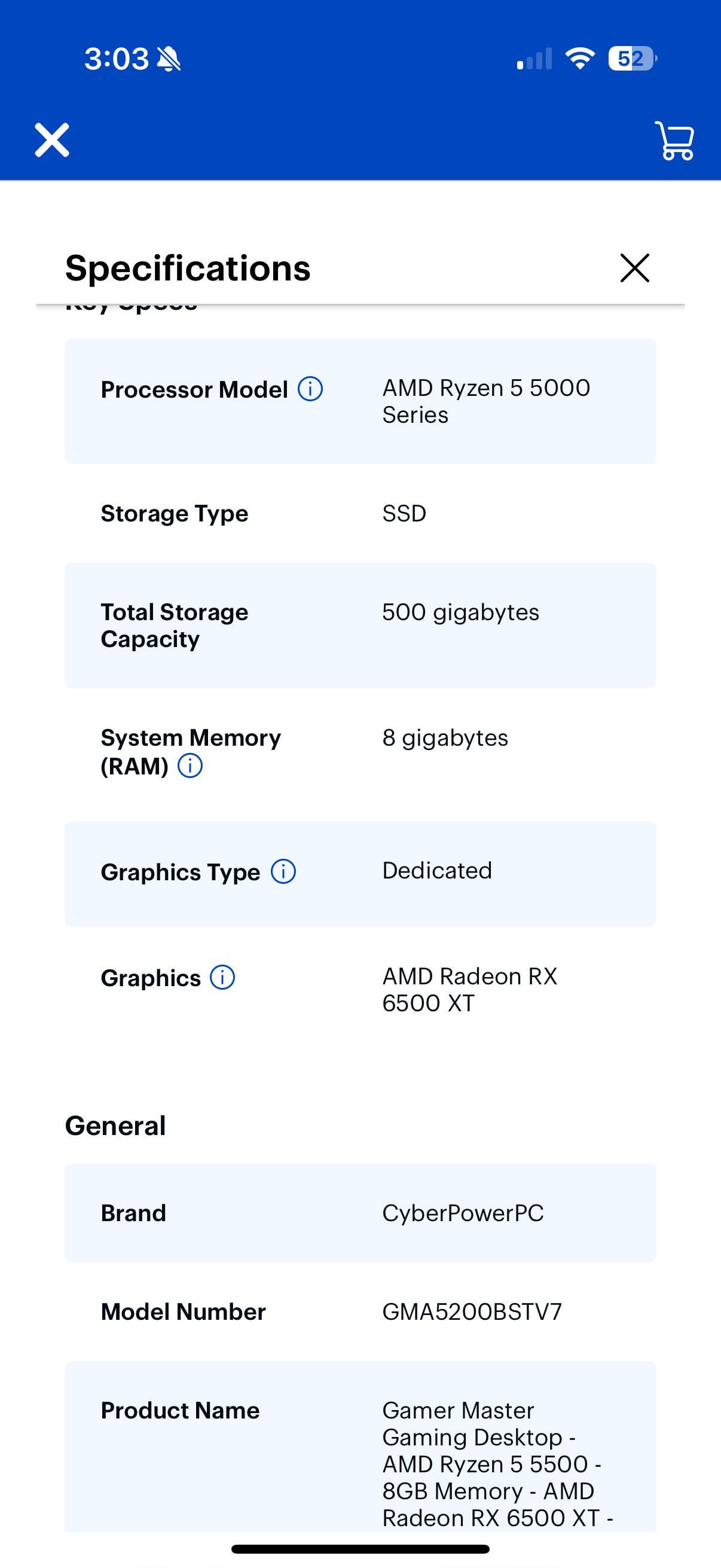Tap the Product Name description text
This screenshot has width=721, height=1568.
tap(497, 1464)
